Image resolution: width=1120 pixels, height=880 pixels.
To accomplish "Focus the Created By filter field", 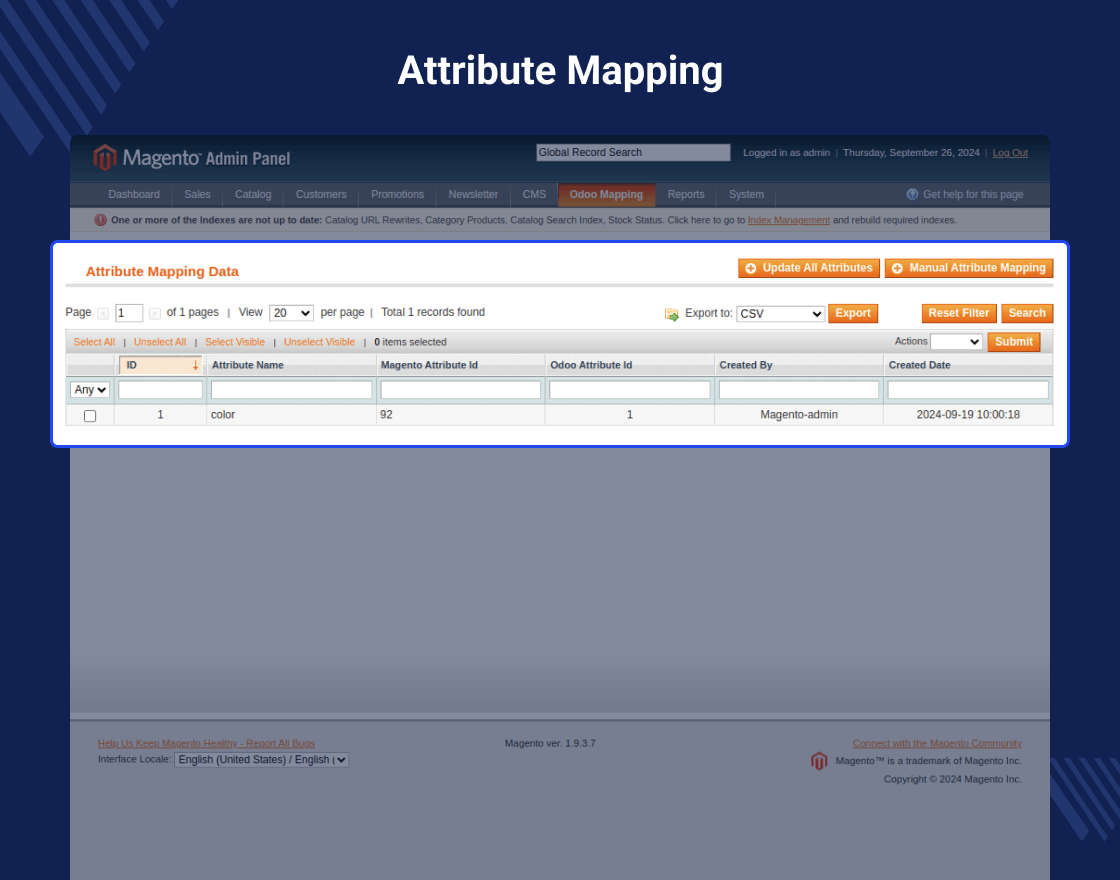I will (799, 390).
